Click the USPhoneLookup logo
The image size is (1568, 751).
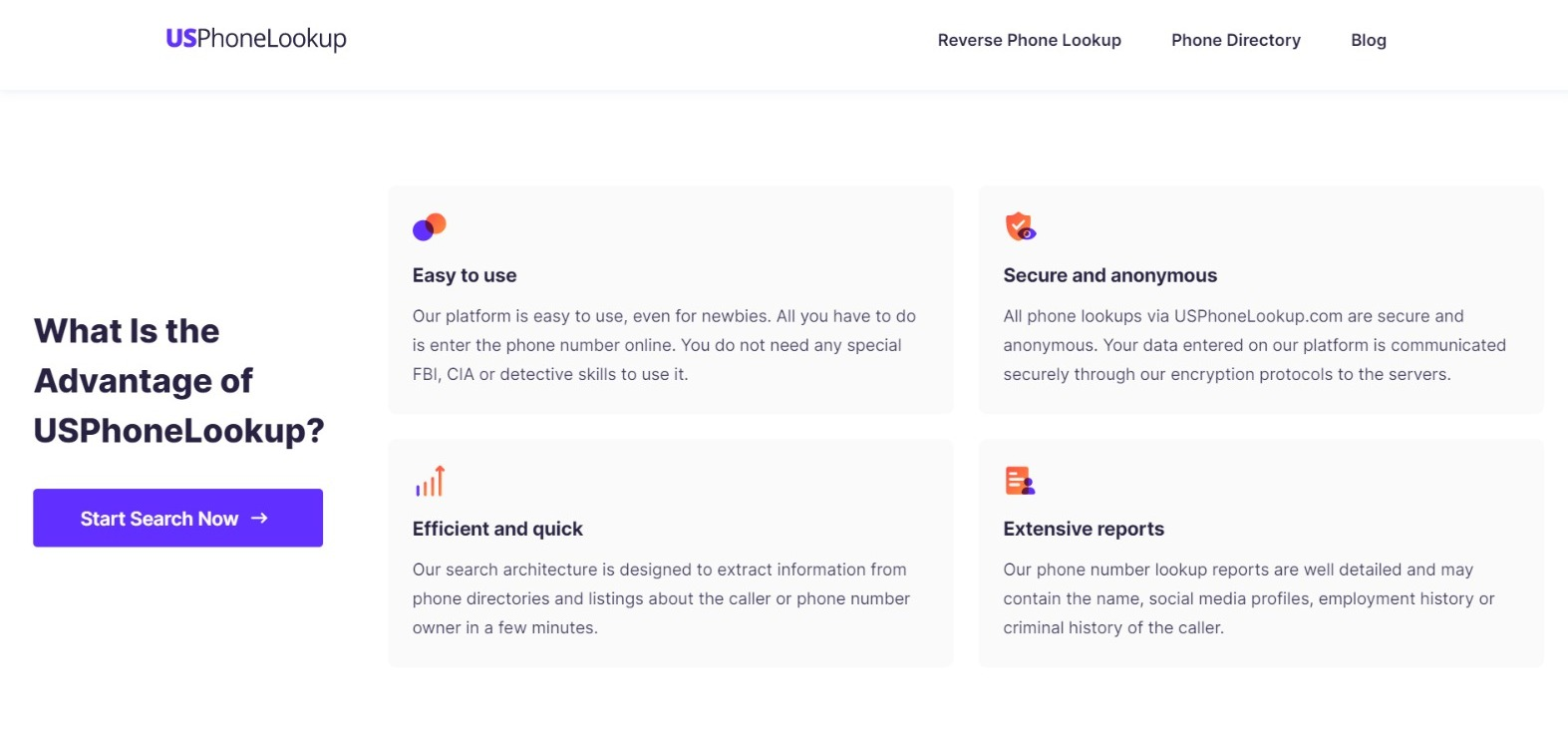256,39
